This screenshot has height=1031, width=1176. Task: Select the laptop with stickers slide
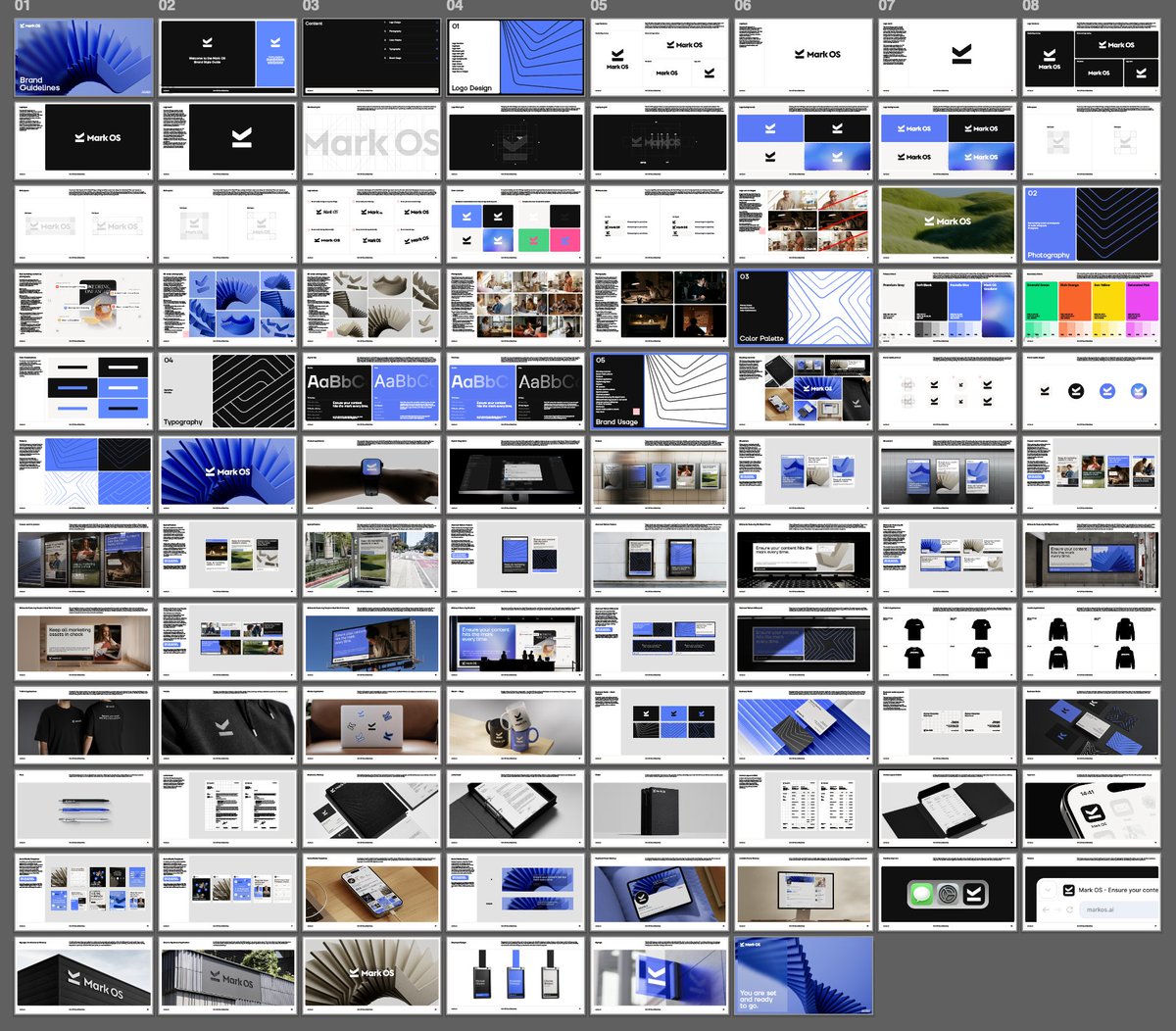pyautogui.click(x=371, y=724)
